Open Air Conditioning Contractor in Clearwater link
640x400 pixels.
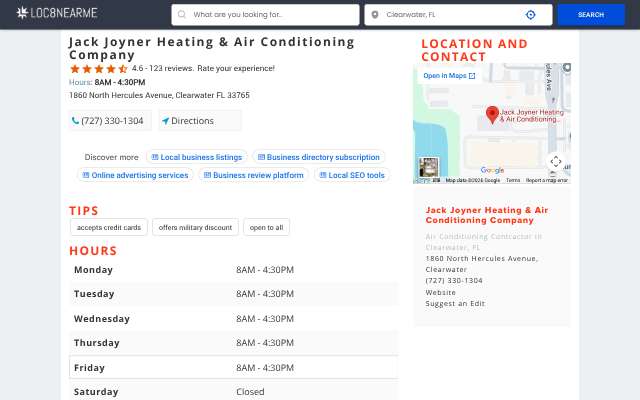[483, 242]
